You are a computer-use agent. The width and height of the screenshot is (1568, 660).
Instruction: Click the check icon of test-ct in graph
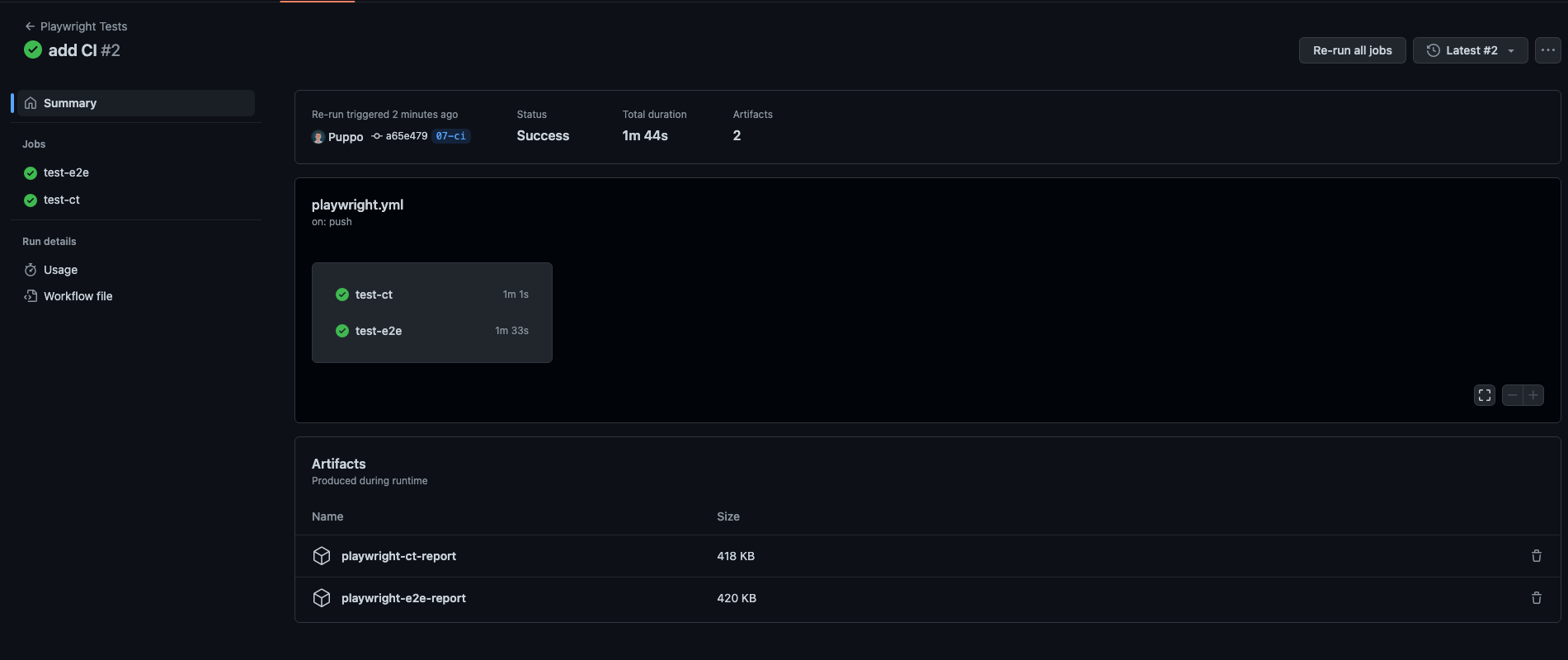pyautogui.click(x=342, y=295)
